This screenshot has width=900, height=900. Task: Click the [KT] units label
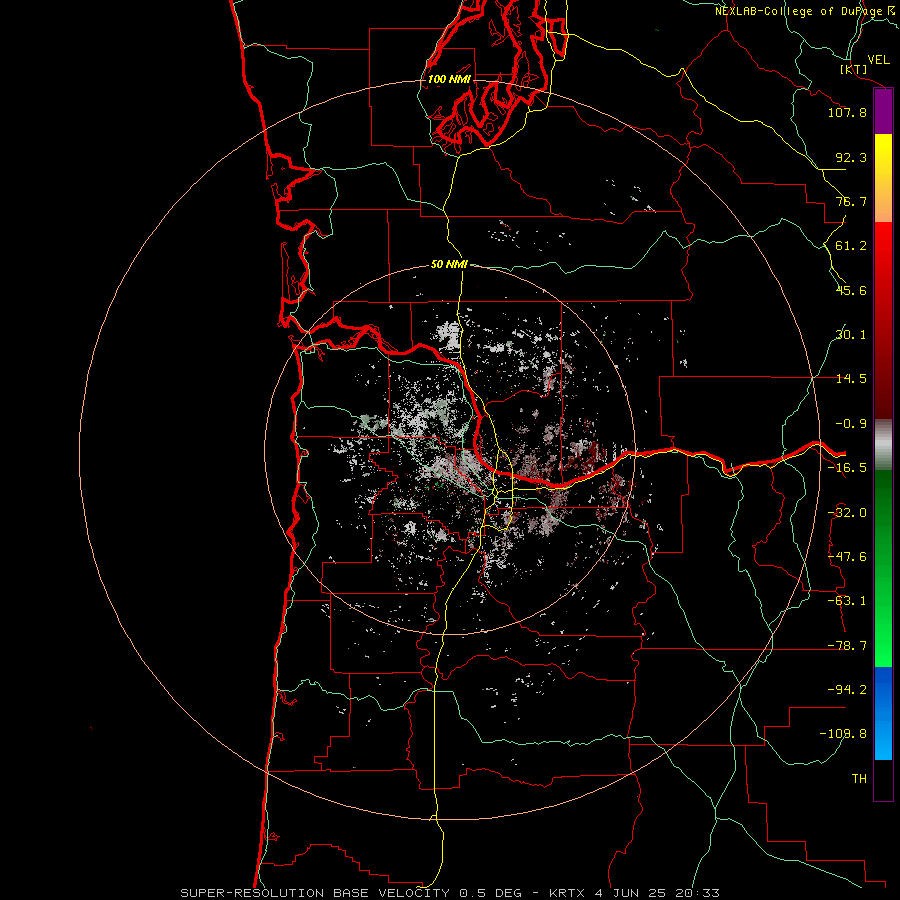click(854, 69)
